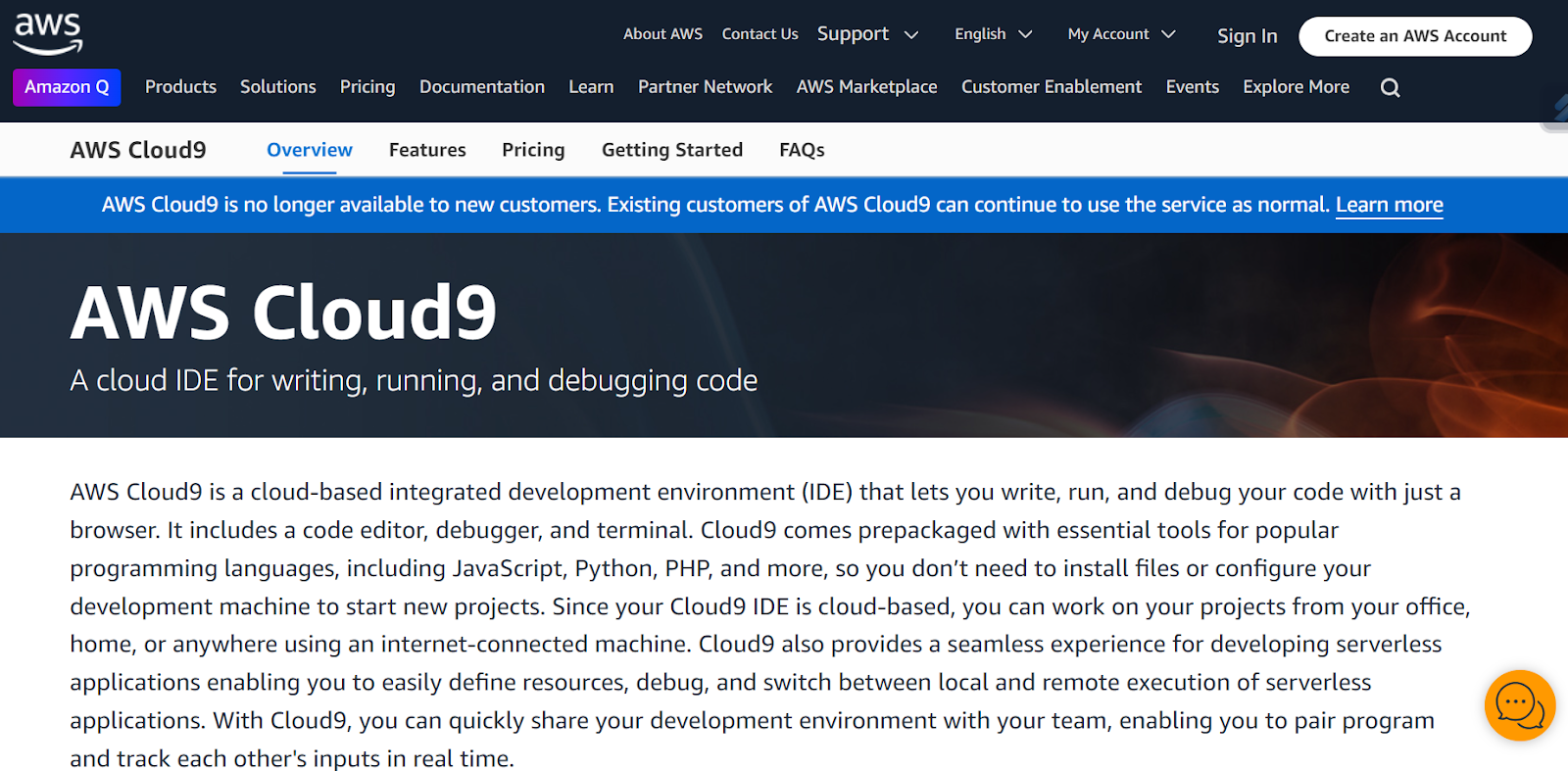Viewport: 1568px width, 771px height.
Task: Expand the My Account dropdown
Action: coord(1121,34)
